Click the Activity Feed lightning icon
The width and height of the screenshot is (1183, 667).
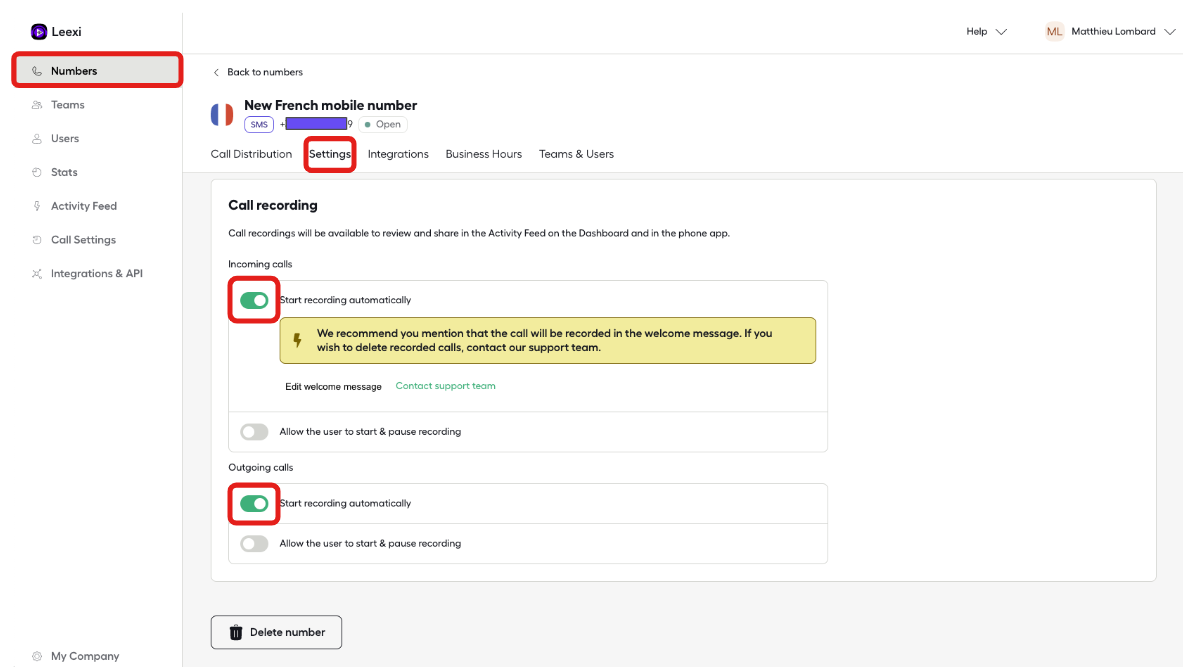[x=36, y=206]
